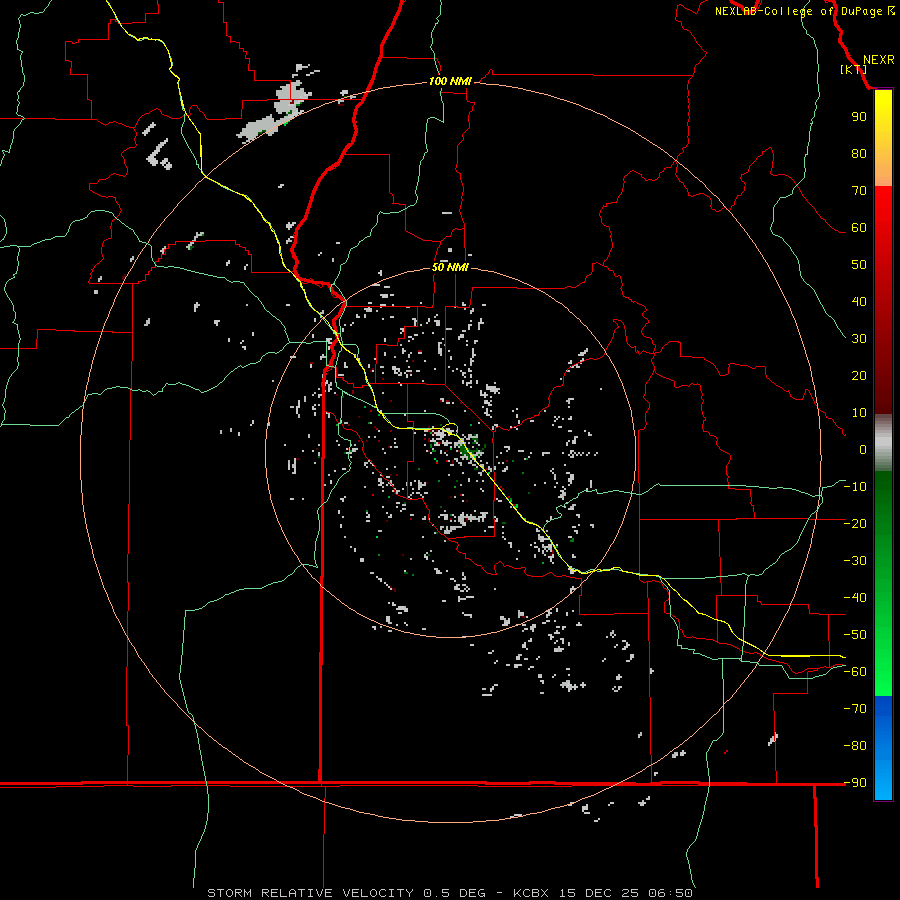The width and height of the screenshot is (900, 900).
Task: Click the blue bottom segment of color bar
Action: pos(883,748)
